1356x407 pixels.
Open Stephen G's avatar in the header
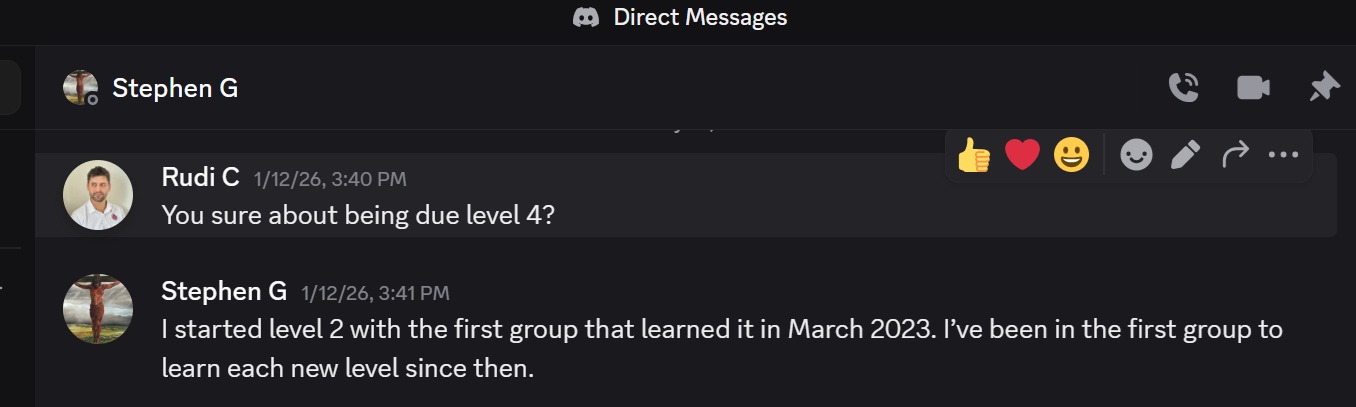point(80,88)
